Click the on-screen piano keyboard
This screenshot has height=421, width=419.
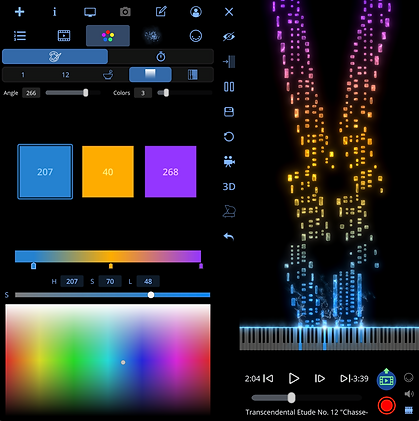[x=329, y=338]
